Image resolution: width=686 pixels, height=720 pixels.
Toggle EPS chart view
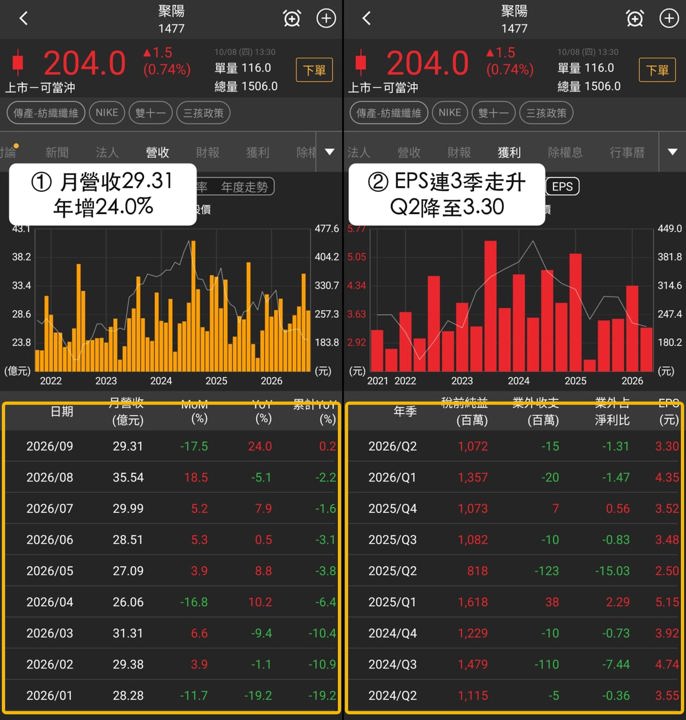(562, 186)
